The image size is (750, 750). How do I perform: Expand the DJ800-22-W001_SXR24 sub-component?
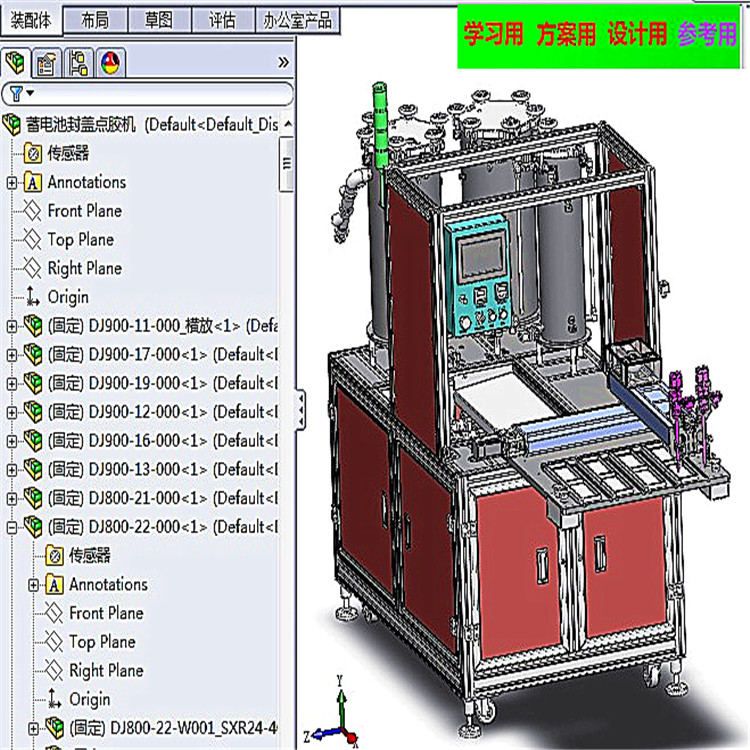click(x=33, y=728)
